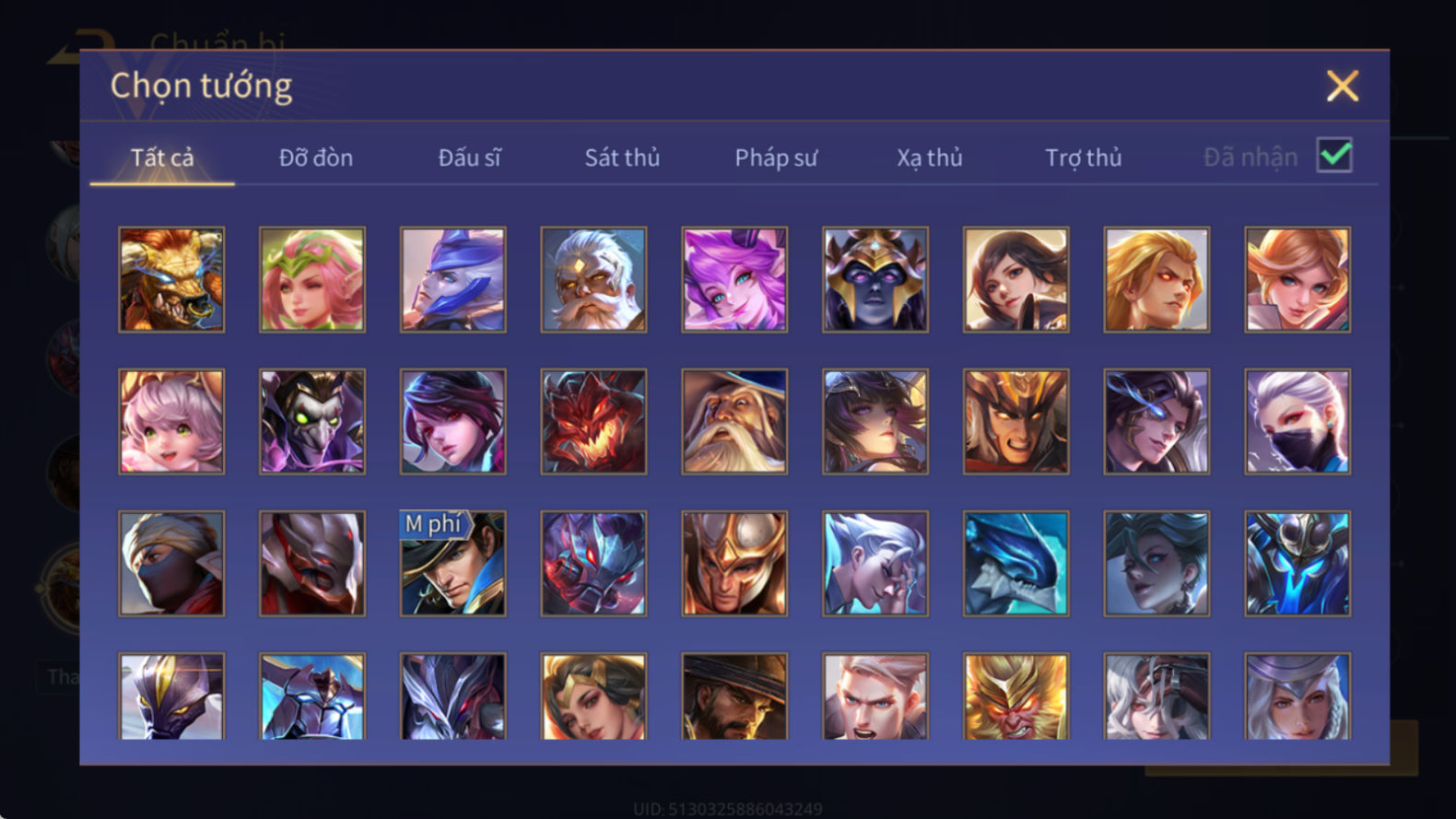The image size is (1456, 819).
Task: Pick the red fire demon hero
Action: tap(593, 422)
